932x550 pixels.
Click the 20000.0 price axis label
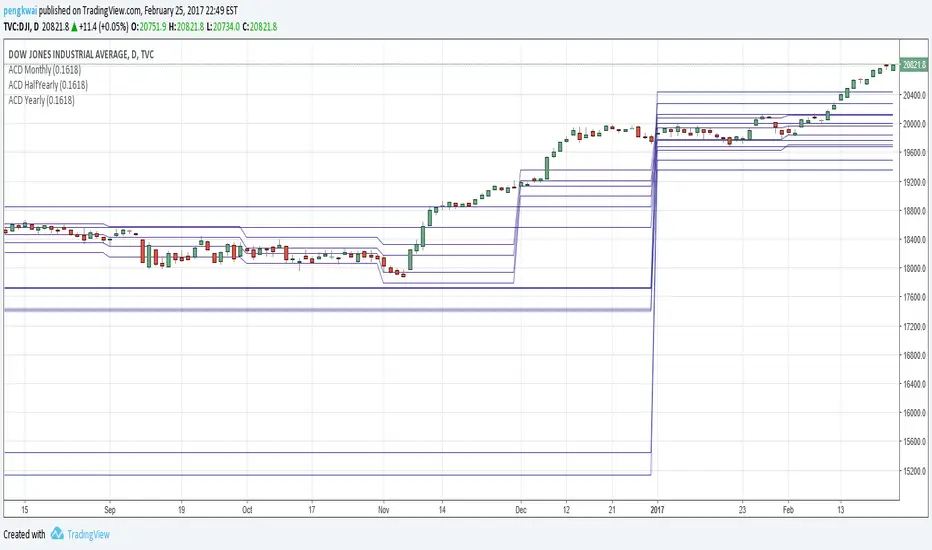(915, 124)
